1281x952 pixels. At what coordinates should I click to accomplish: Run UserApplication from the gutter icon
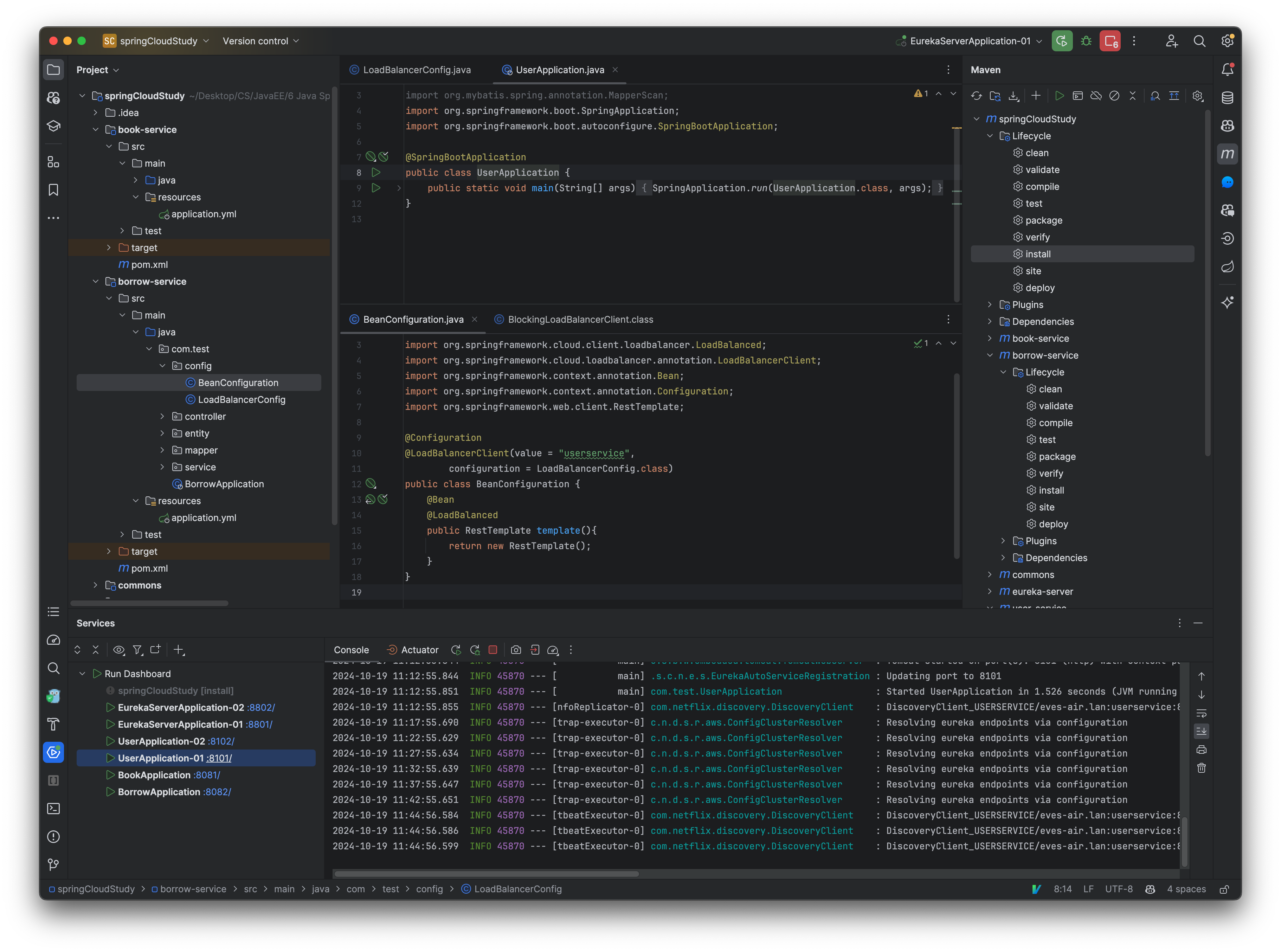376,172
